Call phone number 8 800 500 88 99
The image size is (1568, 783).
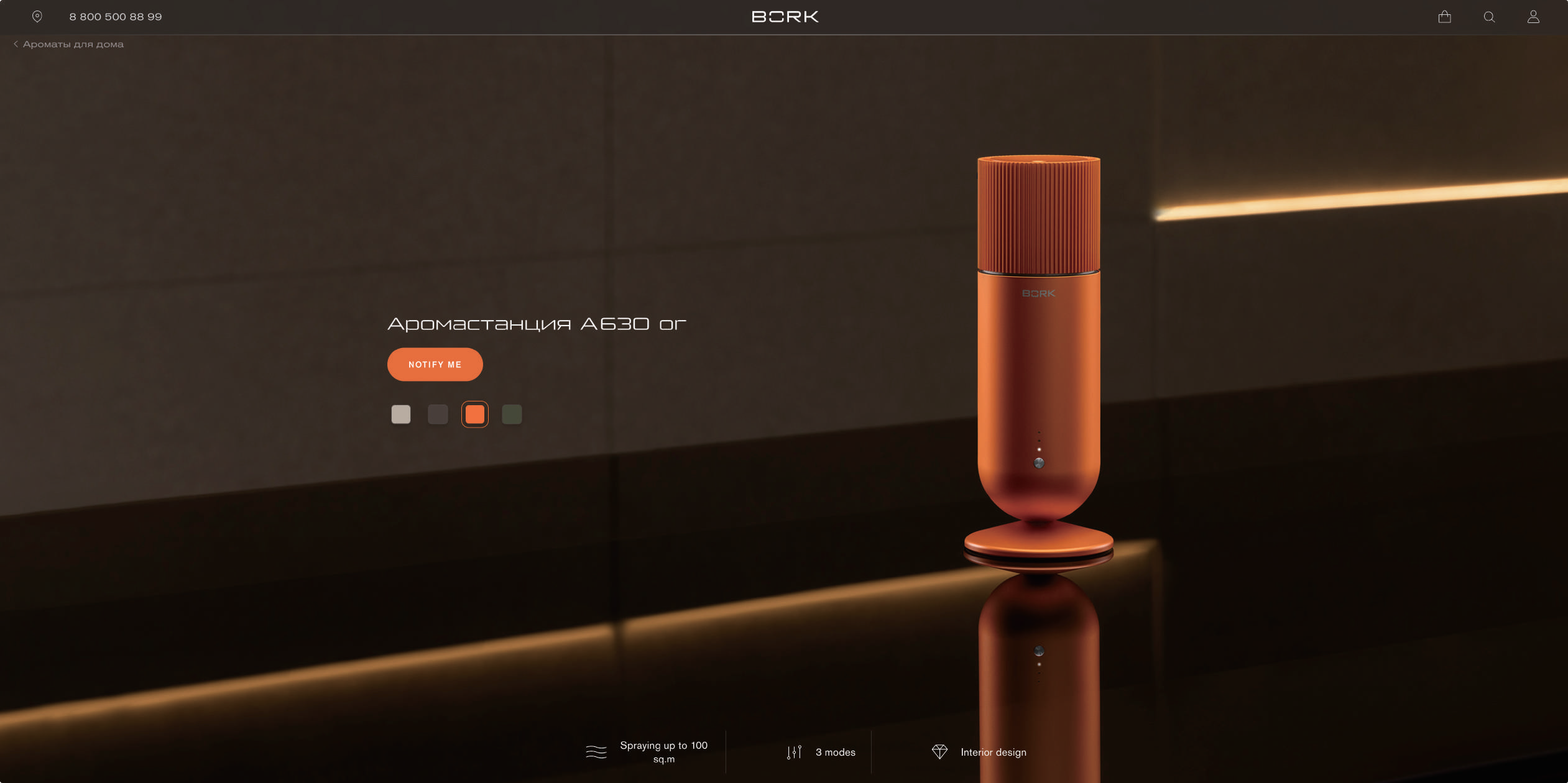click(116, 17)
